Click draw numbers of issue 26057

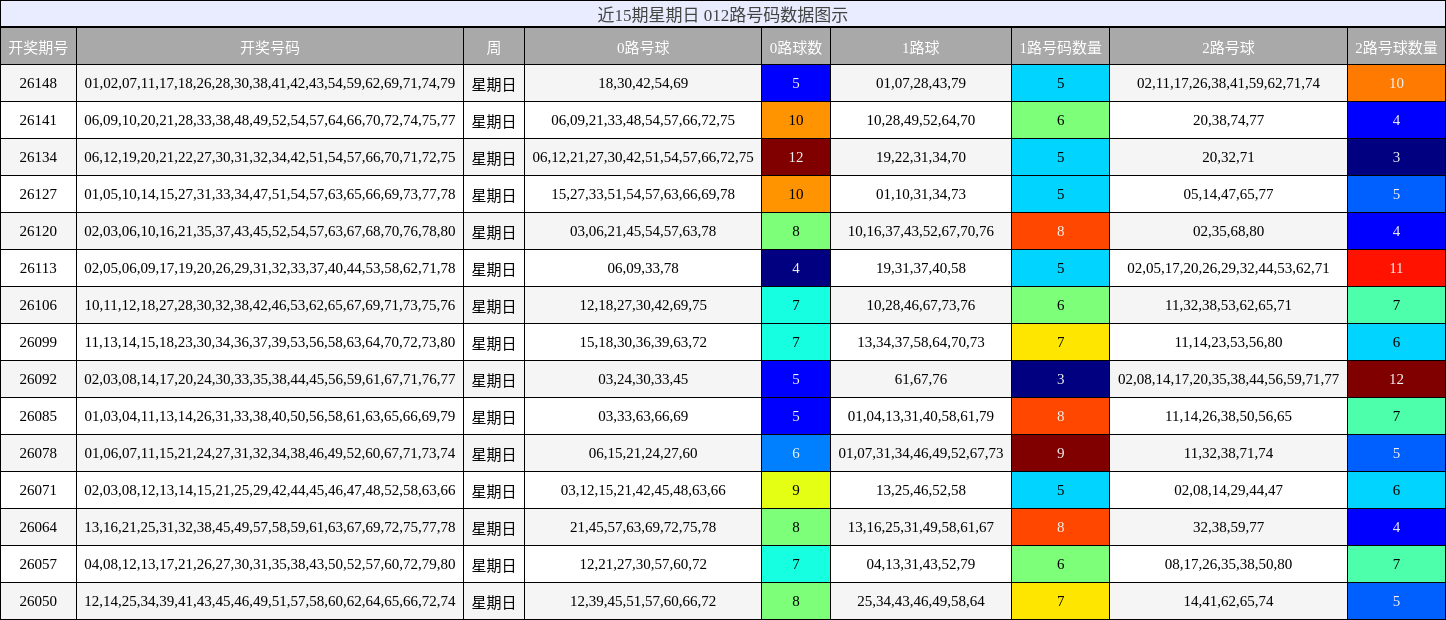coord(270,564)
